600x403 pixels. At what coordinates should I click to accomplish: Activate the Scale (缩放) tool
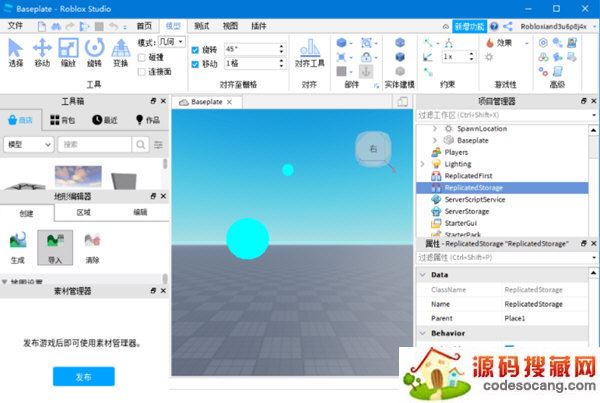pyautogui.click(x=68, y=53)
